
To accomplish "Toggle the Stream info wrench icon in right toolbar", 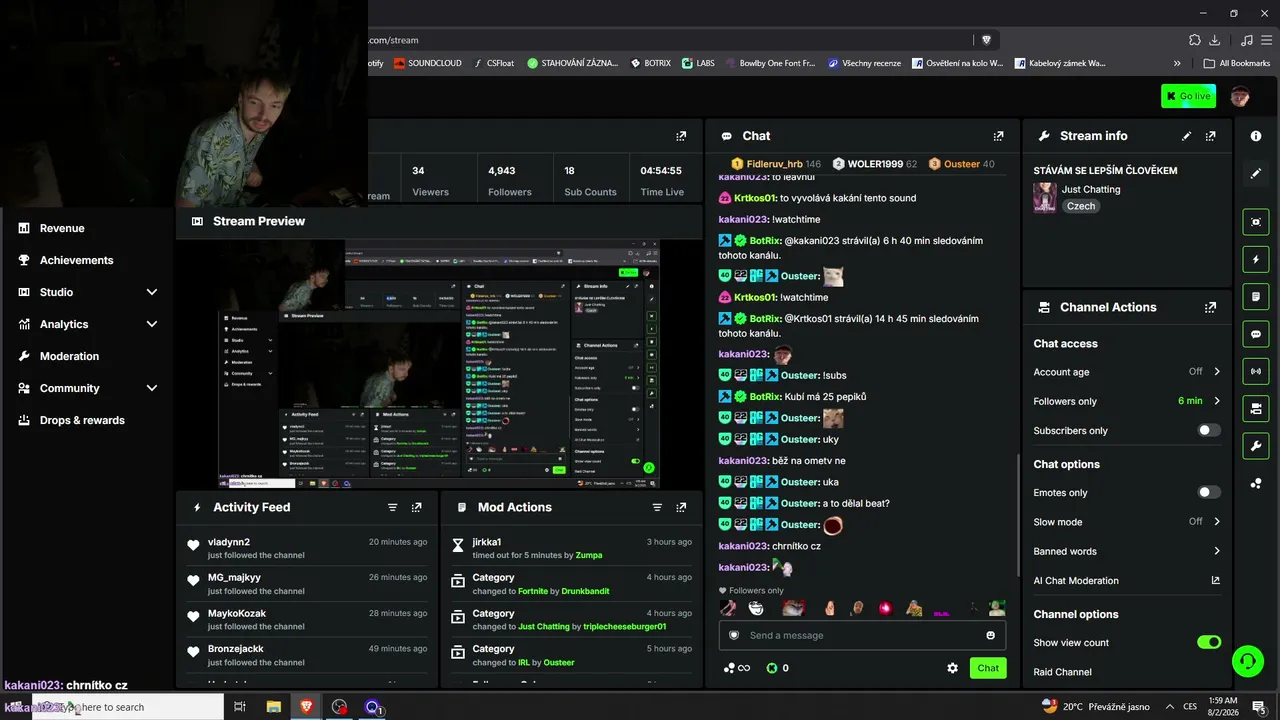I will coord(1256,445).
